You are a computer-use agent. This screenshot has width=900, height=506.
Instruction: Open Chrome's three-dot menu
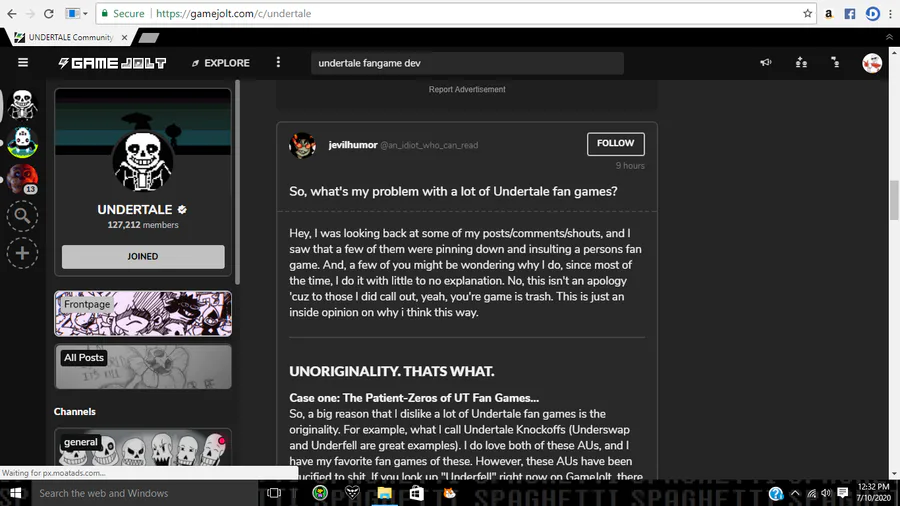pyautogui.click(x=890, y=14)
